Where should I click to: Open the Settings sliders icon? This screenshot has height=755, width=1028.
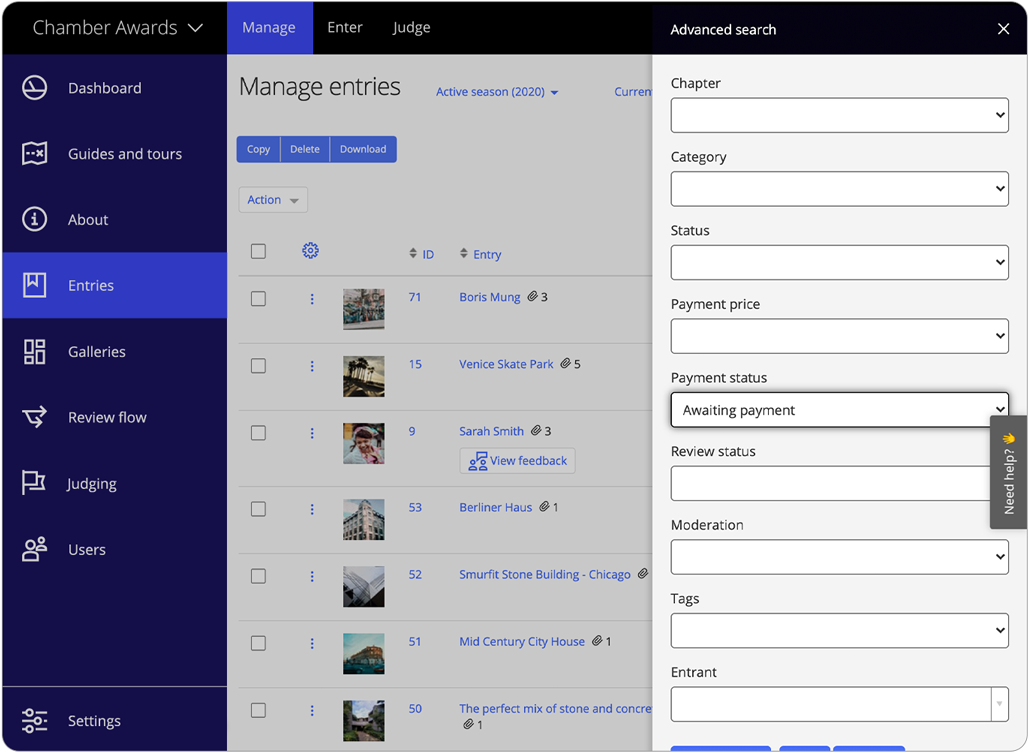pos(35,721)
